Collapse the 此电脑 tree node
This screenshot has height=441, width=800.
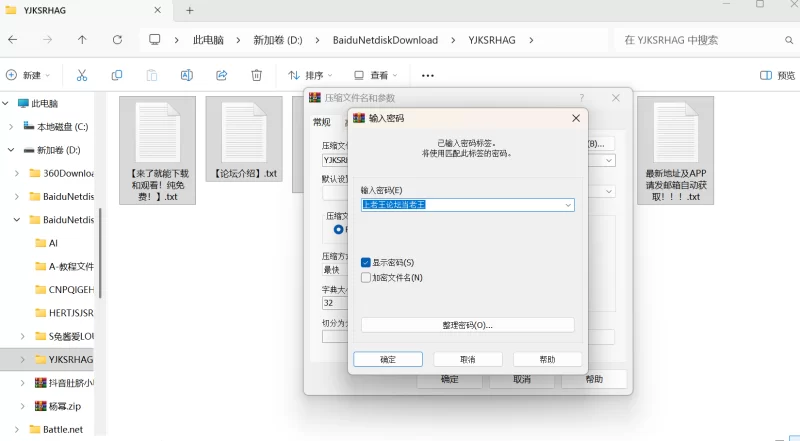[x=6, y=104]
